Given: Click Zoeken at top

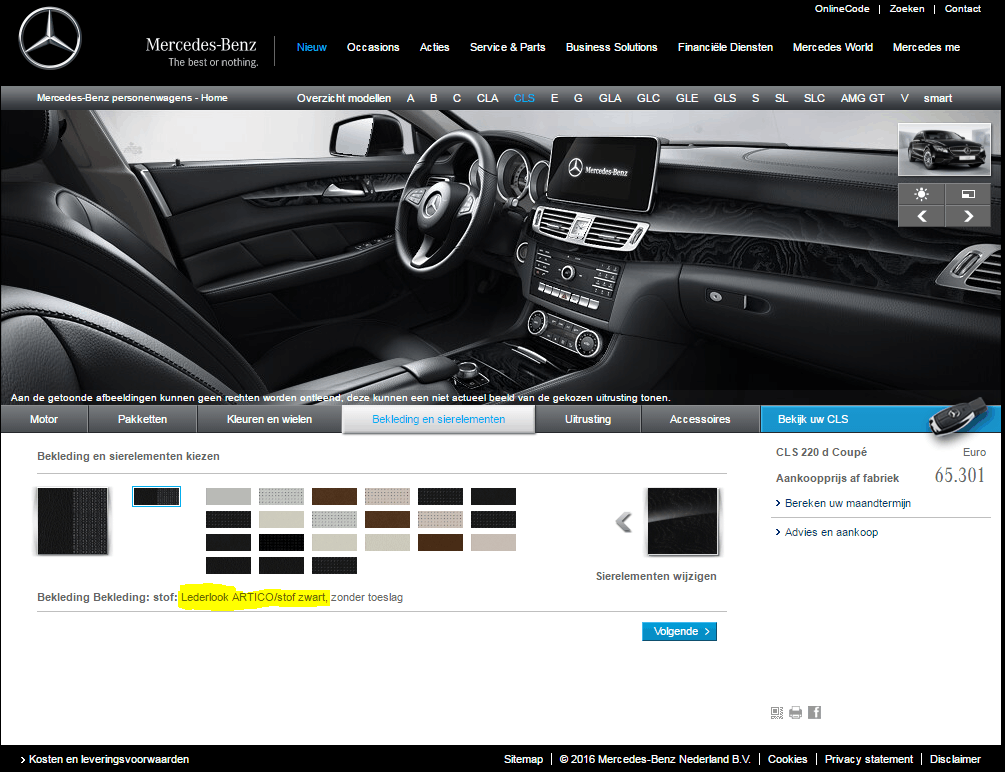Looking at the screenshot, I should 907,9.
